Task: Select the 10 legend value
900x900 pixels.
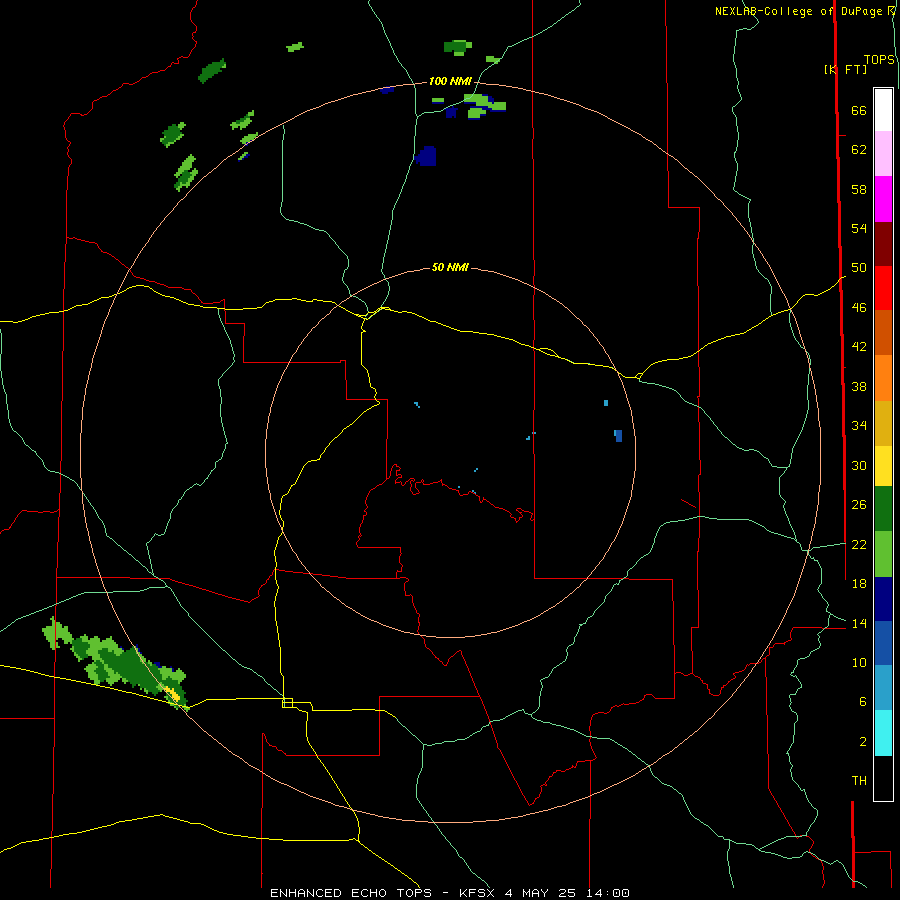Action: pyautogui.click(x=859, y=662)
